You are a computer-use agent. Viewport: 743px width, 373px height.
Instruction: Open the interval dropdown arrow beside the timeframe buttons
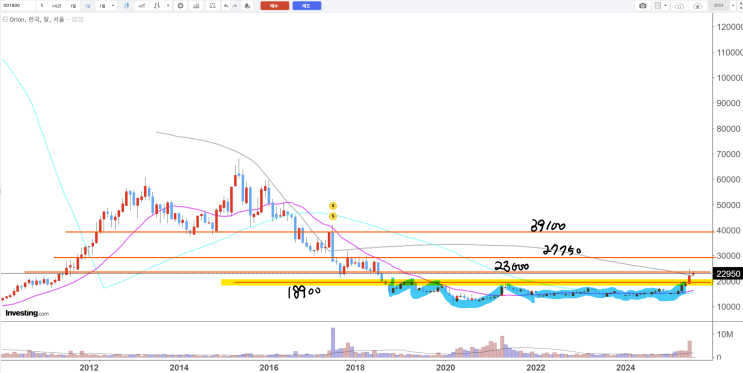113,6
